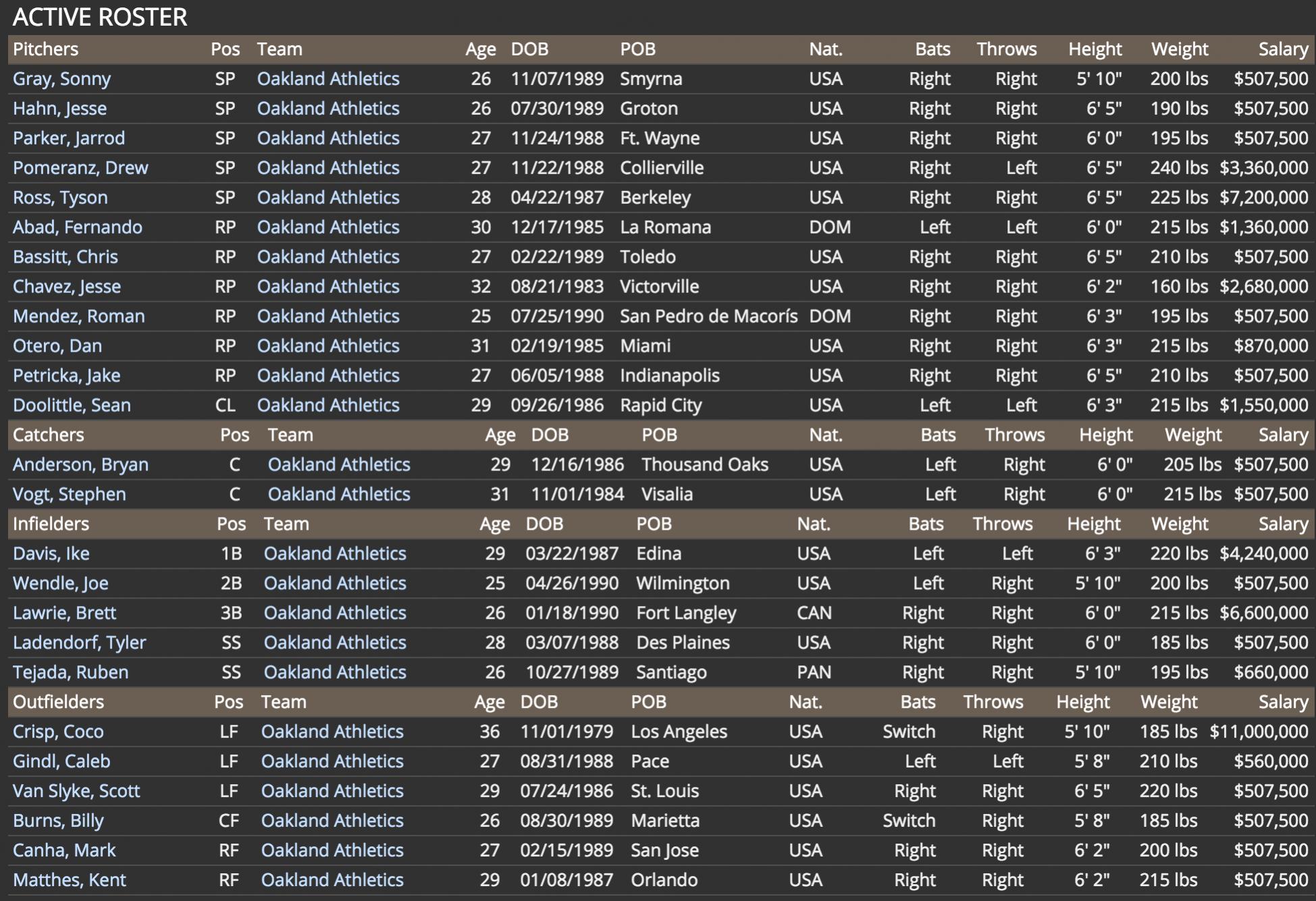Viewport: 1316px width, 901px height.
Task: Click the Wendle, Joe player link
Action: click(x=60, y=584)
